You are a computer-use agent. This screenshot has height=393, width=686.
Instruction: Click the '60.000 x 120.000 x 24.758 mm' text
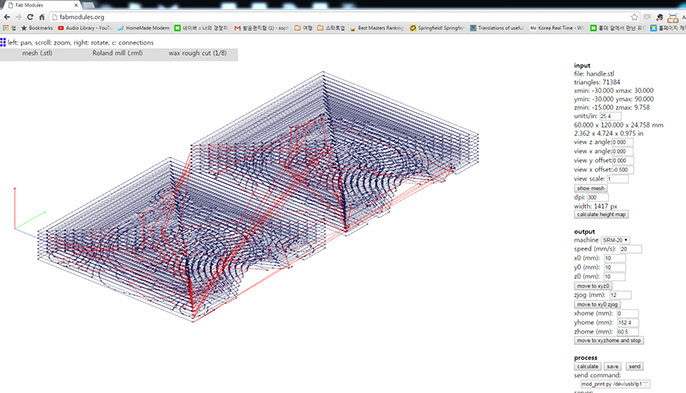[x=619, y=125]
